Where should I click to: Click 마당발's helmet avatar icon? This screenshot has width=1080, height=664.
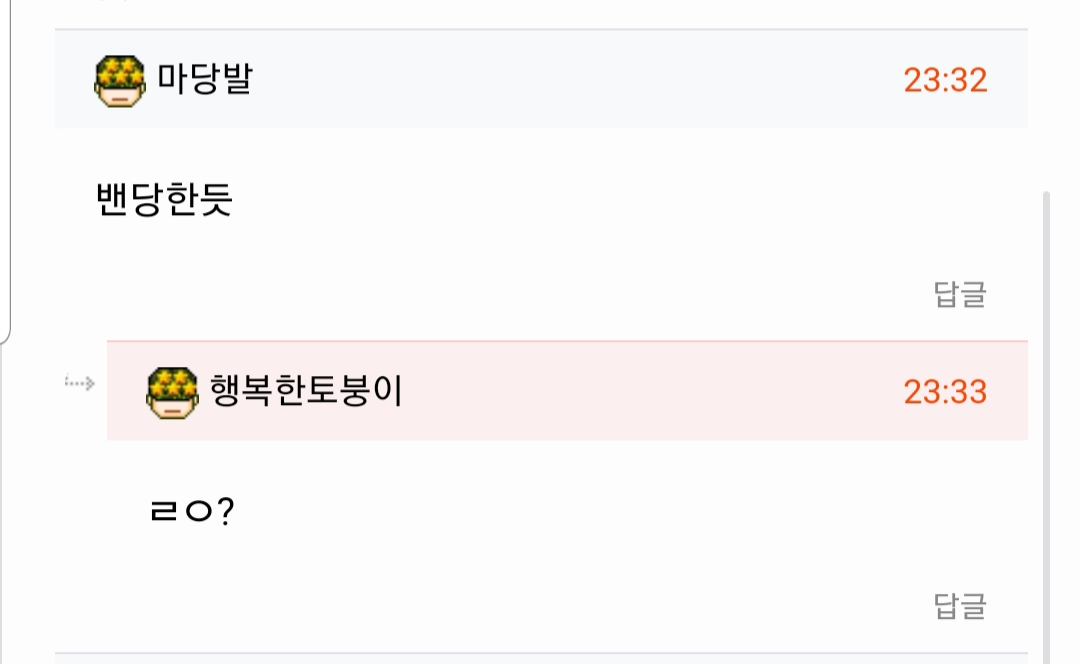[121, 80]
